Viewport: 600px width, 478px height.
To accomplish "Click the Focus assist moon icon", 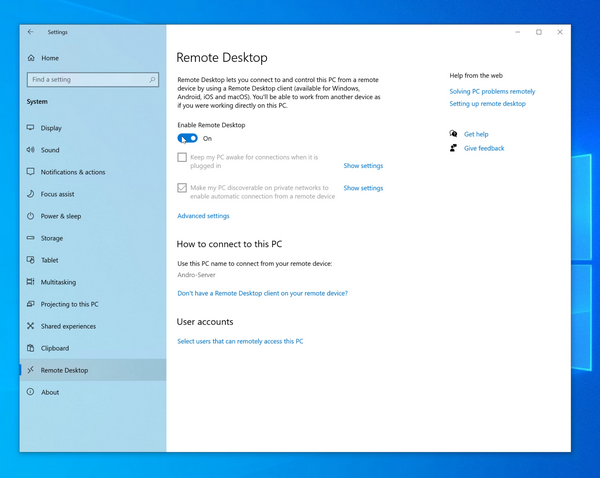I will click(x=30, y=194).
